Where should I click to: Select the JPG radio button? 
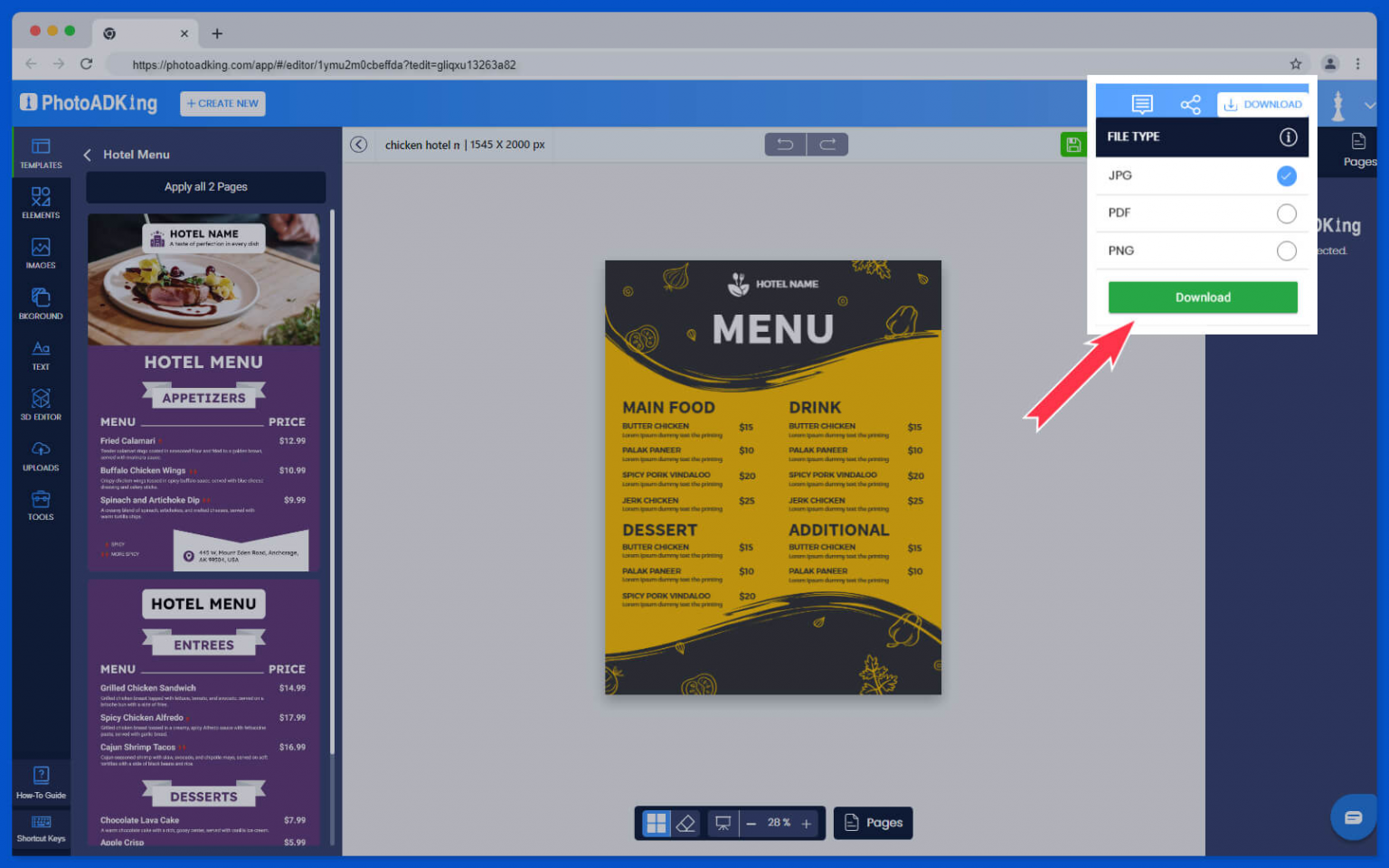[1286, 175]
